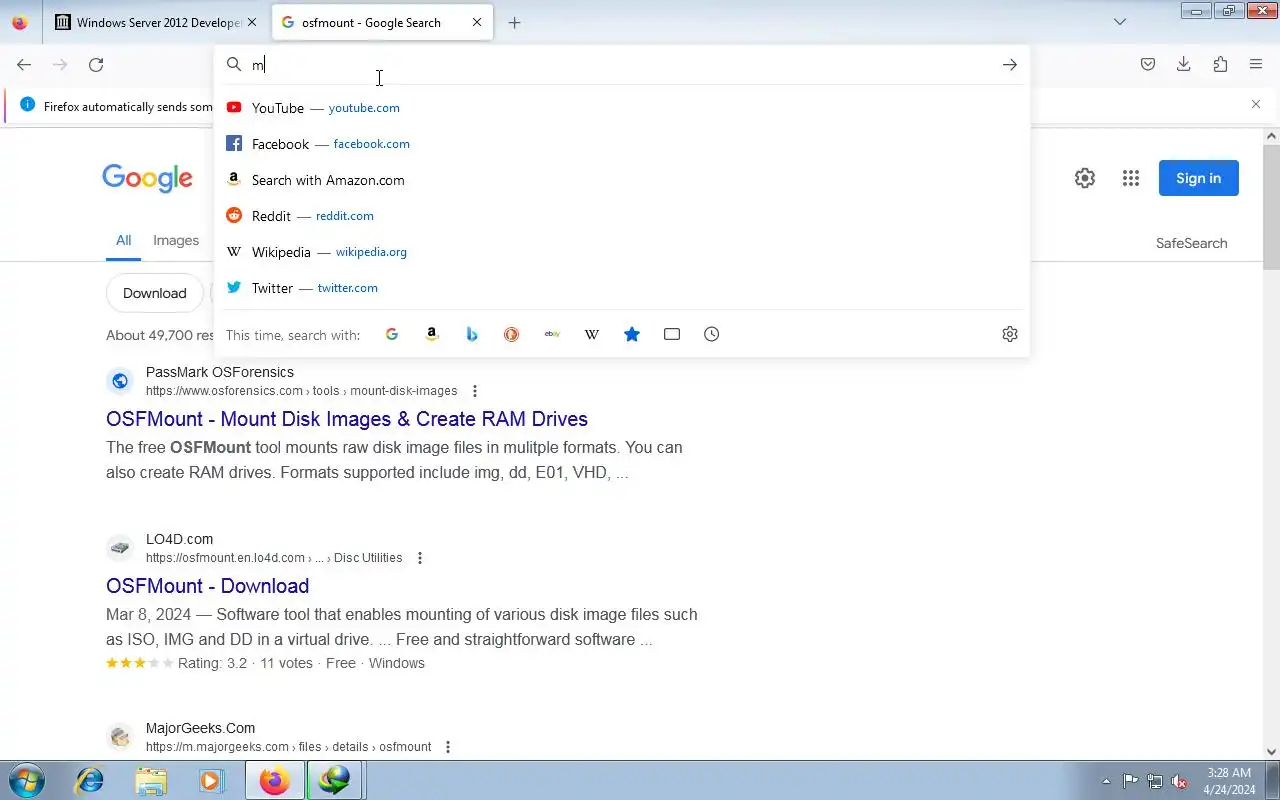This screenshot has width=1280, height=800.
Task: Reload the current page
Action: (96, 65)
